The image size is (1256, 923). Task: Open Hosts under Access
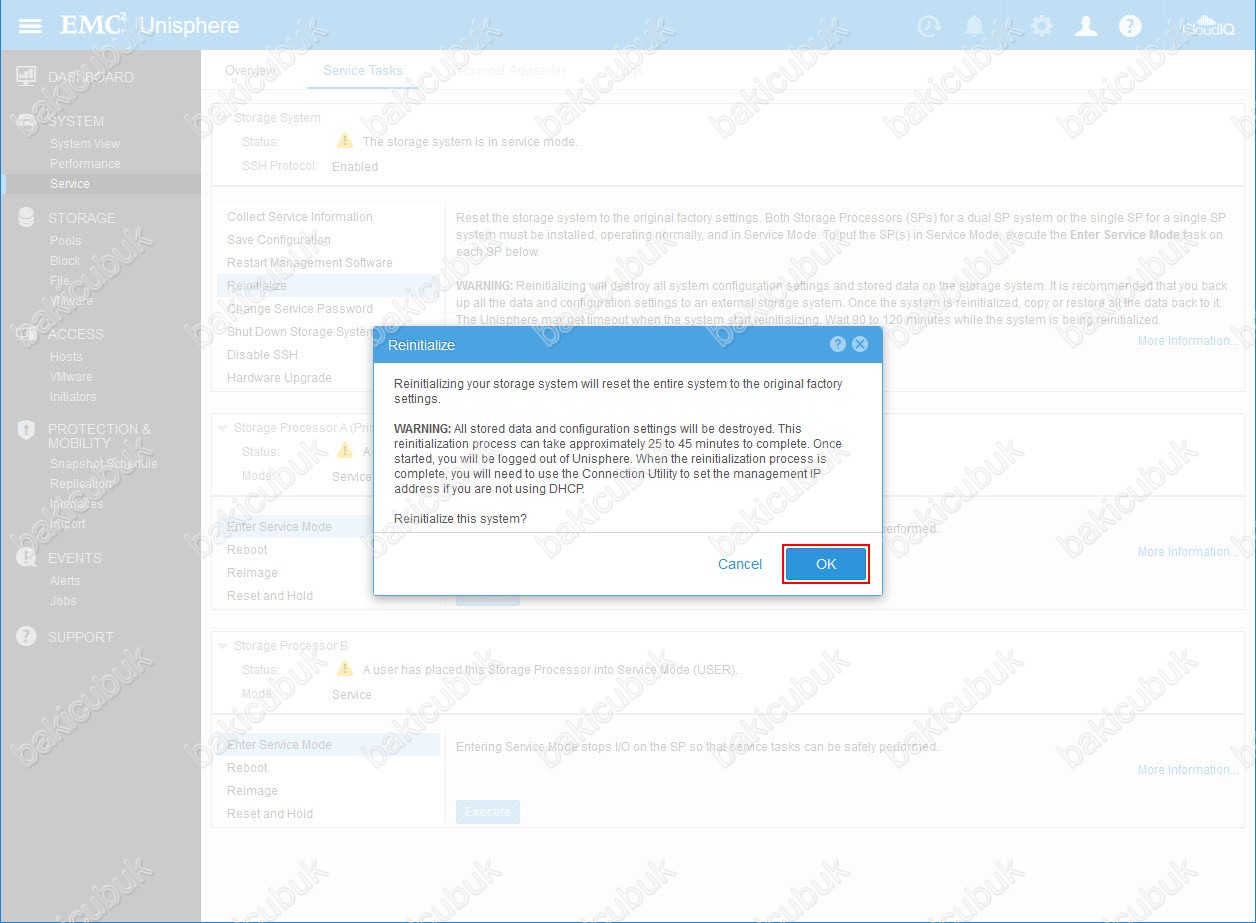click(66, 357)
